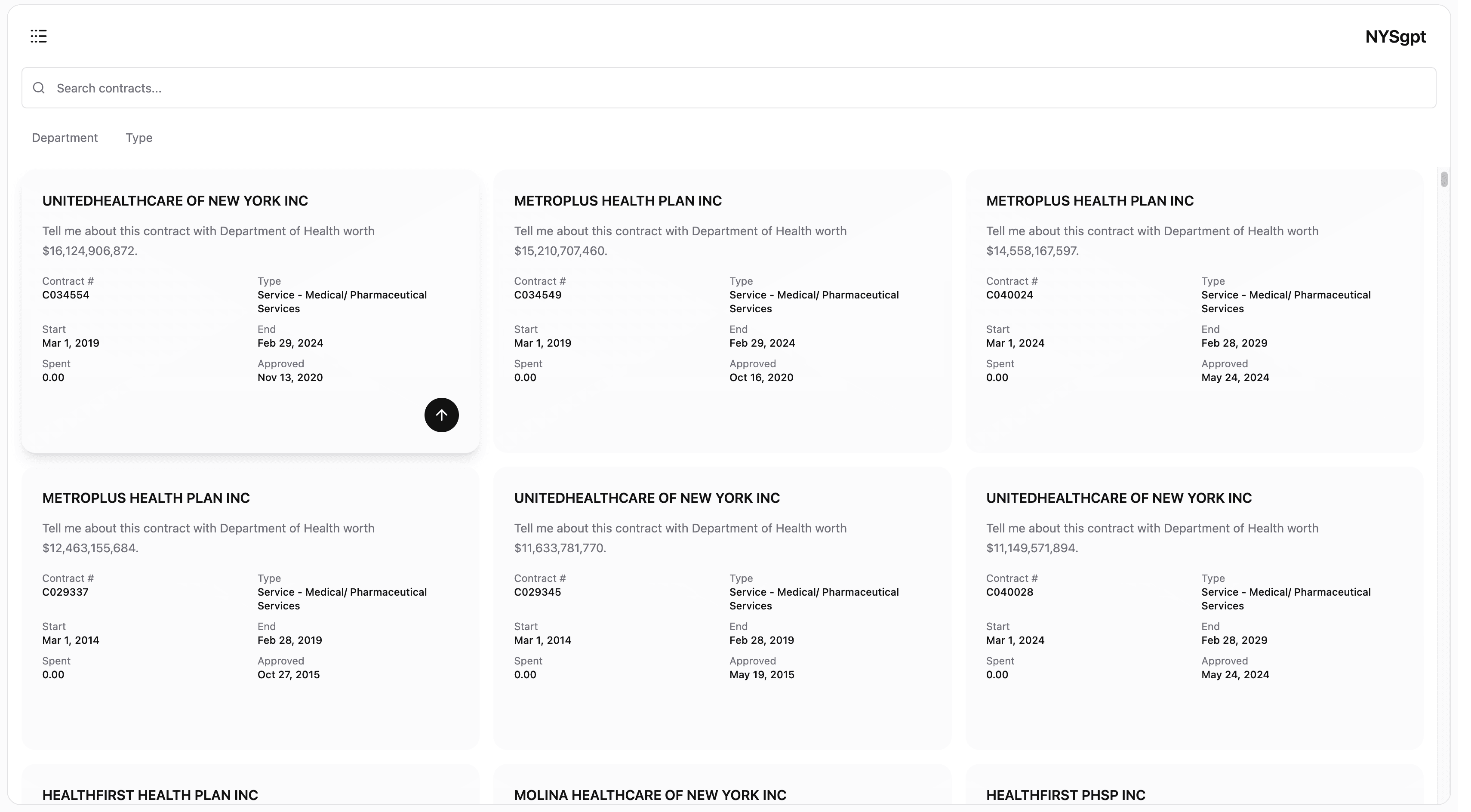Click the Approved date May 24, 2024

click(x=1235, y=377)
